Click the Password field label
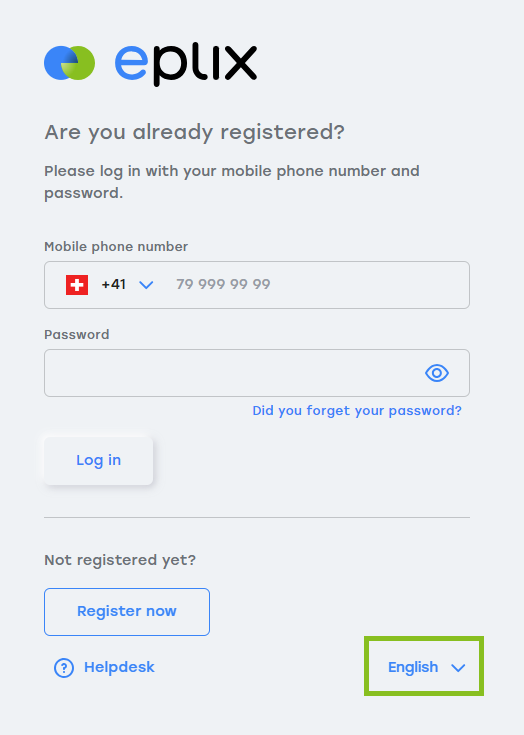 [77, 335]
